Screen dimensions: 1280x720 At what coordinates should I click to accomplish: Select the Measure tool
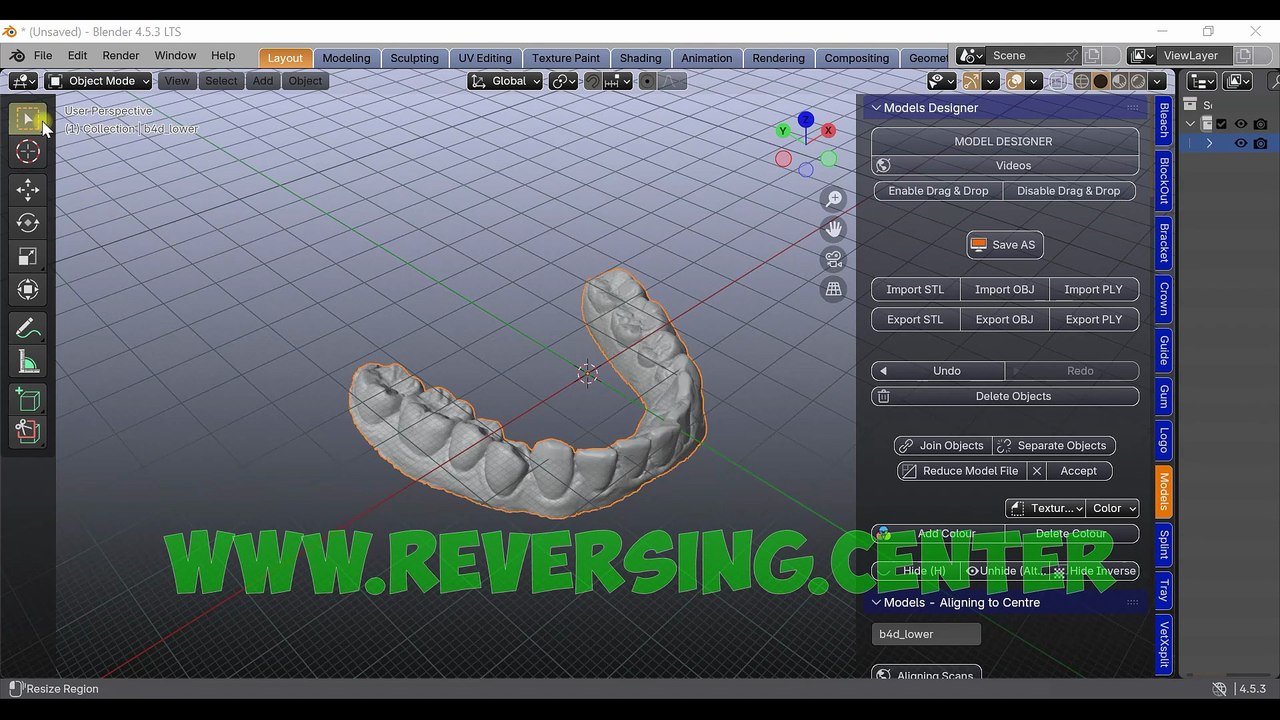click(28, 362)
